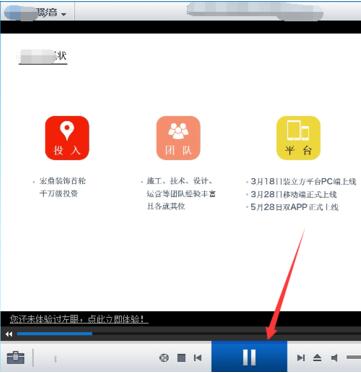
Task: Skip to the next track
Action: click(x=301, y=358)
